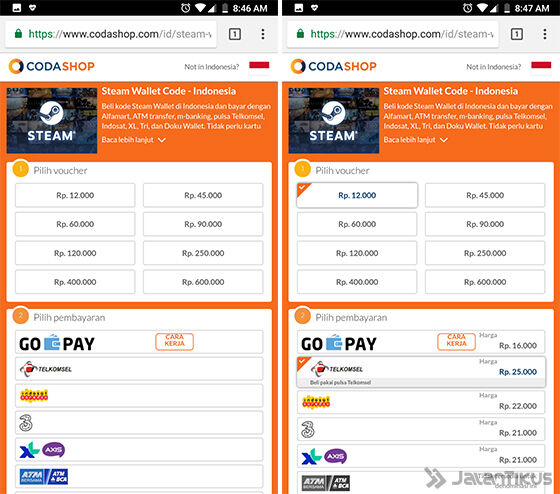
Task: Pick XL Axis Rp. 21.000 payment on right screen
Action: pyautogui.click(x=421, y=456)
